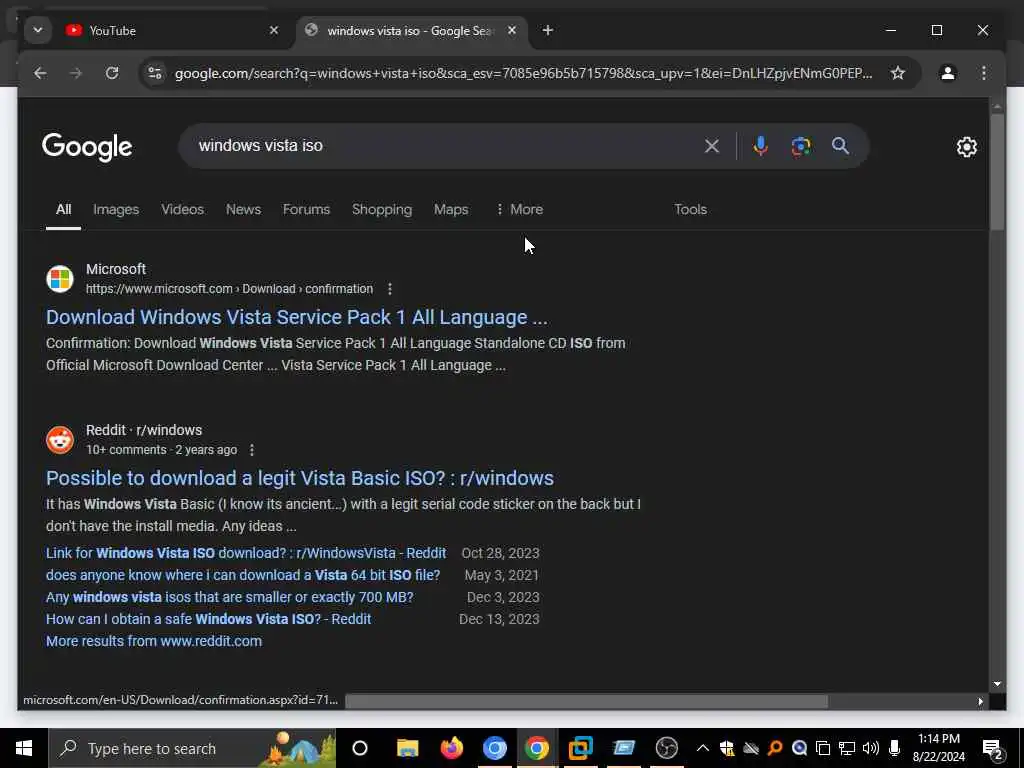This screenshot has width=1024, height=768.
Task: Click Windows taskbar search box
Action: click(x=192, y=748)
